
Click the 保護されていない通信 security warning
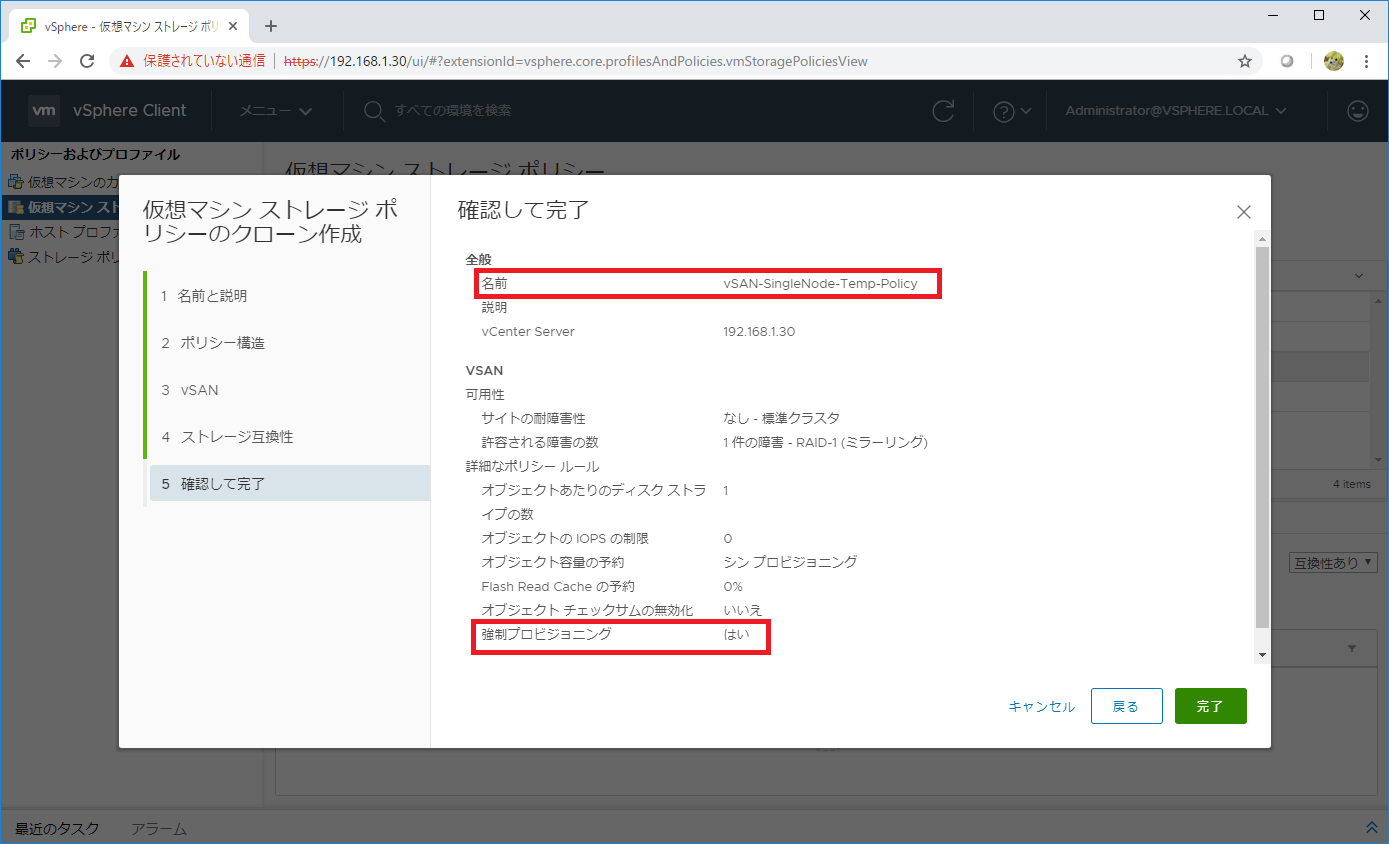coord(193,61)
